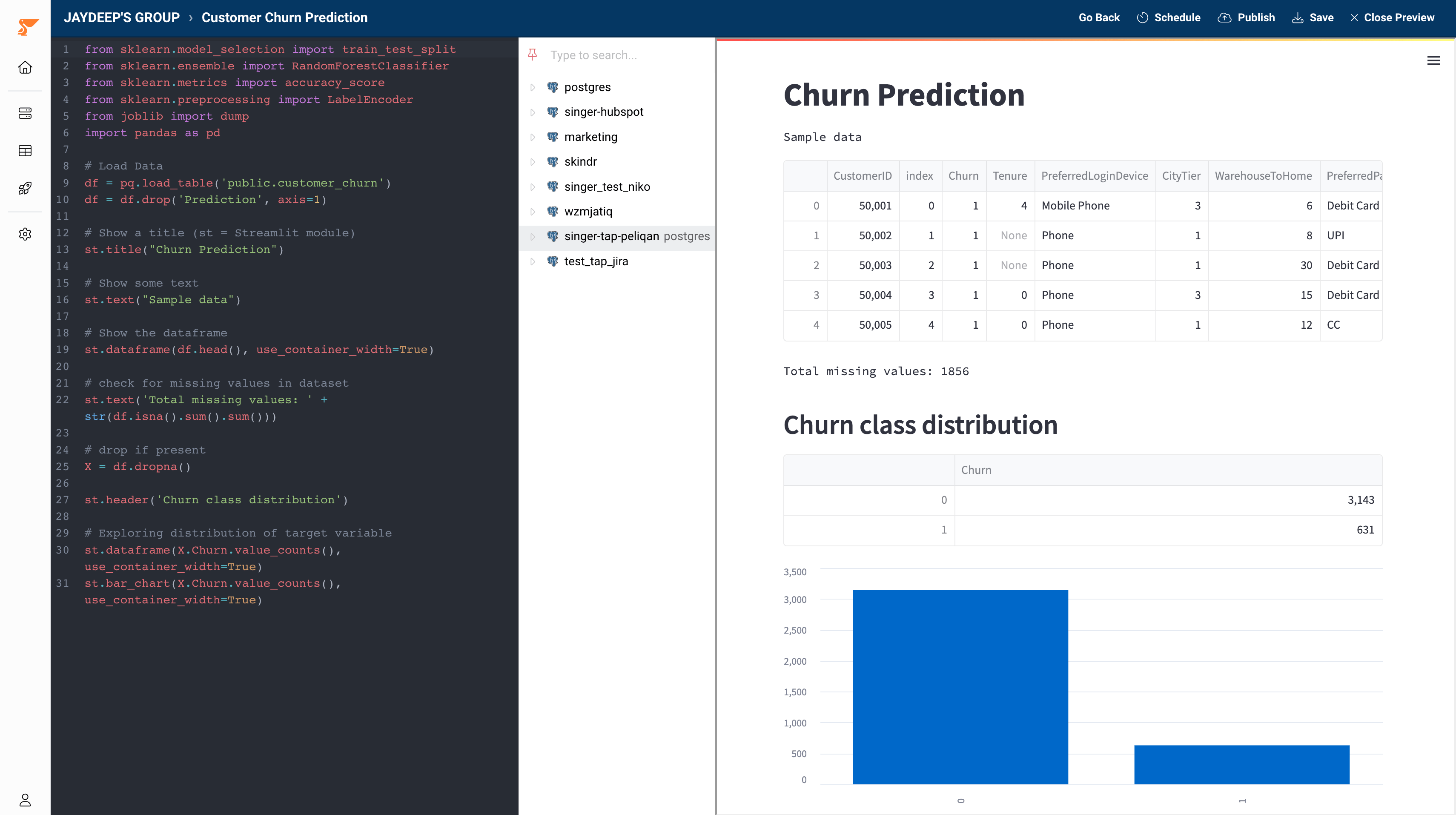Click the 3,143 value cell
Image resolution: width=1456 pixels, height=815 pixels.
tap(1168, 500)
